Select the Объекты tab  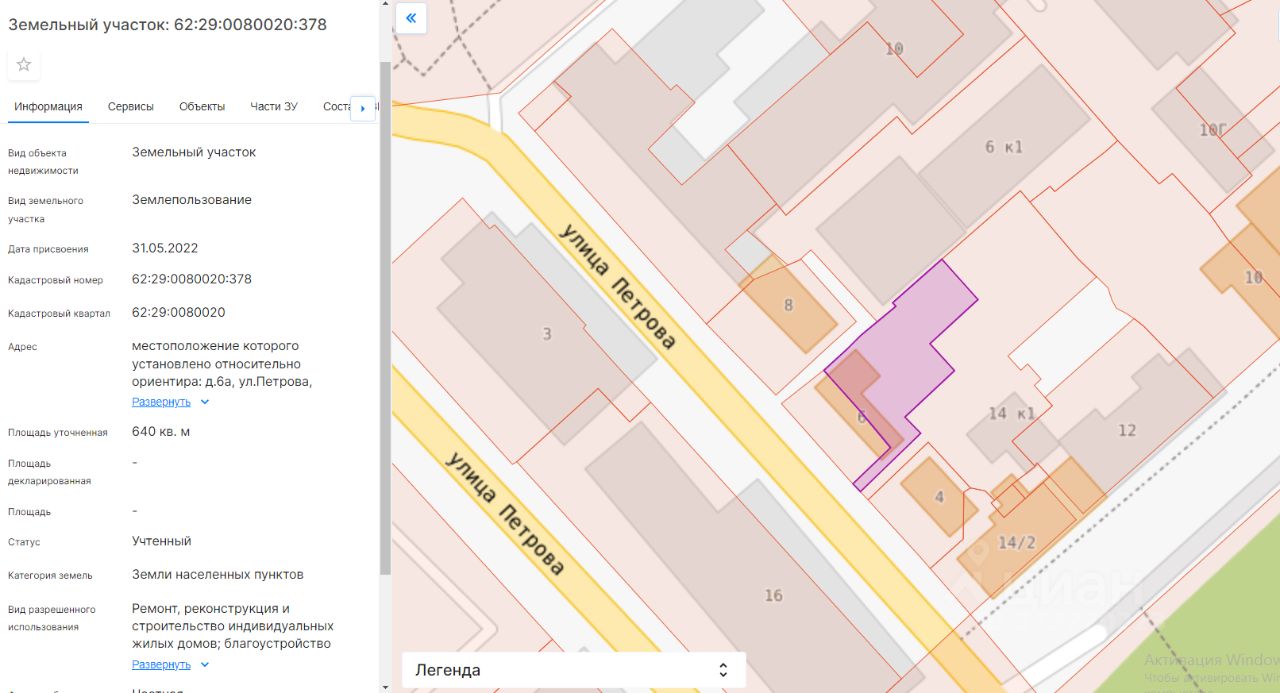click(x=202, y=107)
